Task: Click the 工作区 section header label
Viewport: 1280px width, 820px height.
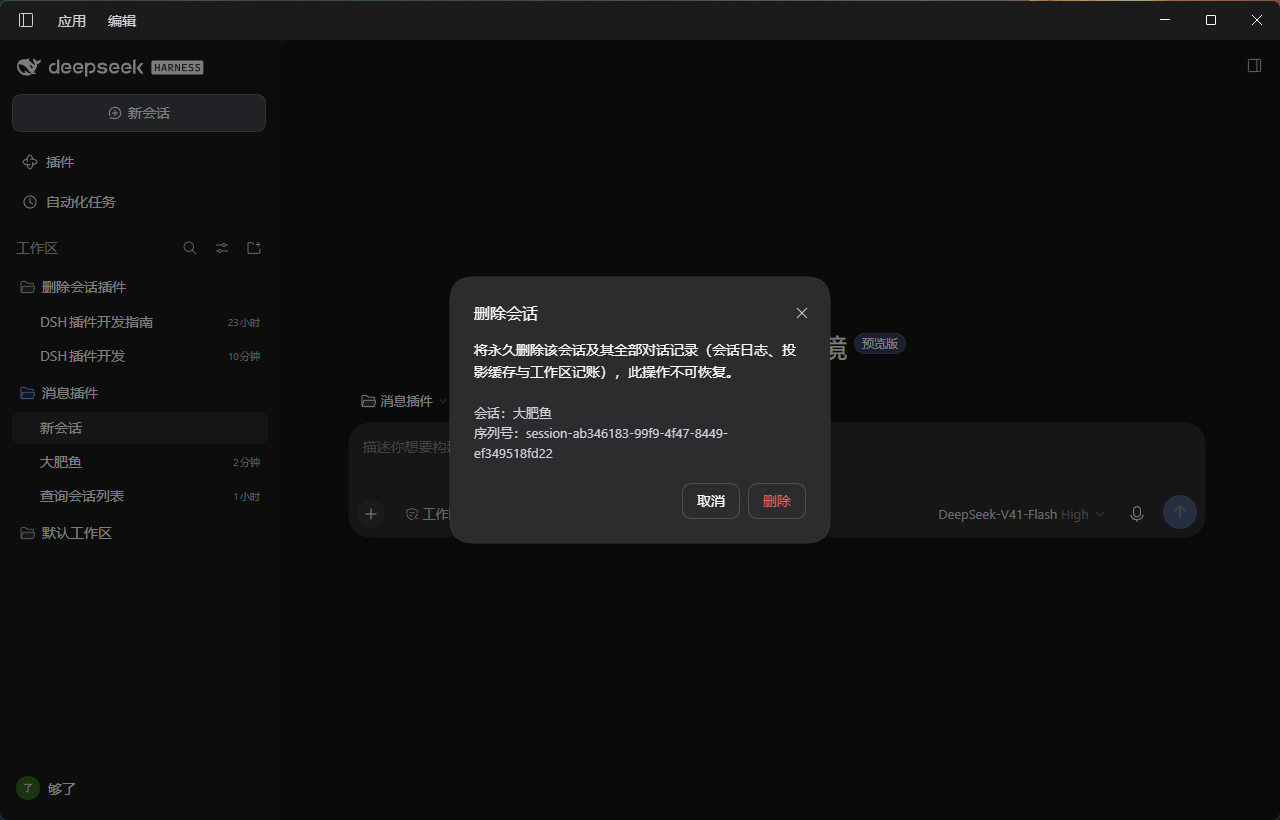Action: click(37, 248)
